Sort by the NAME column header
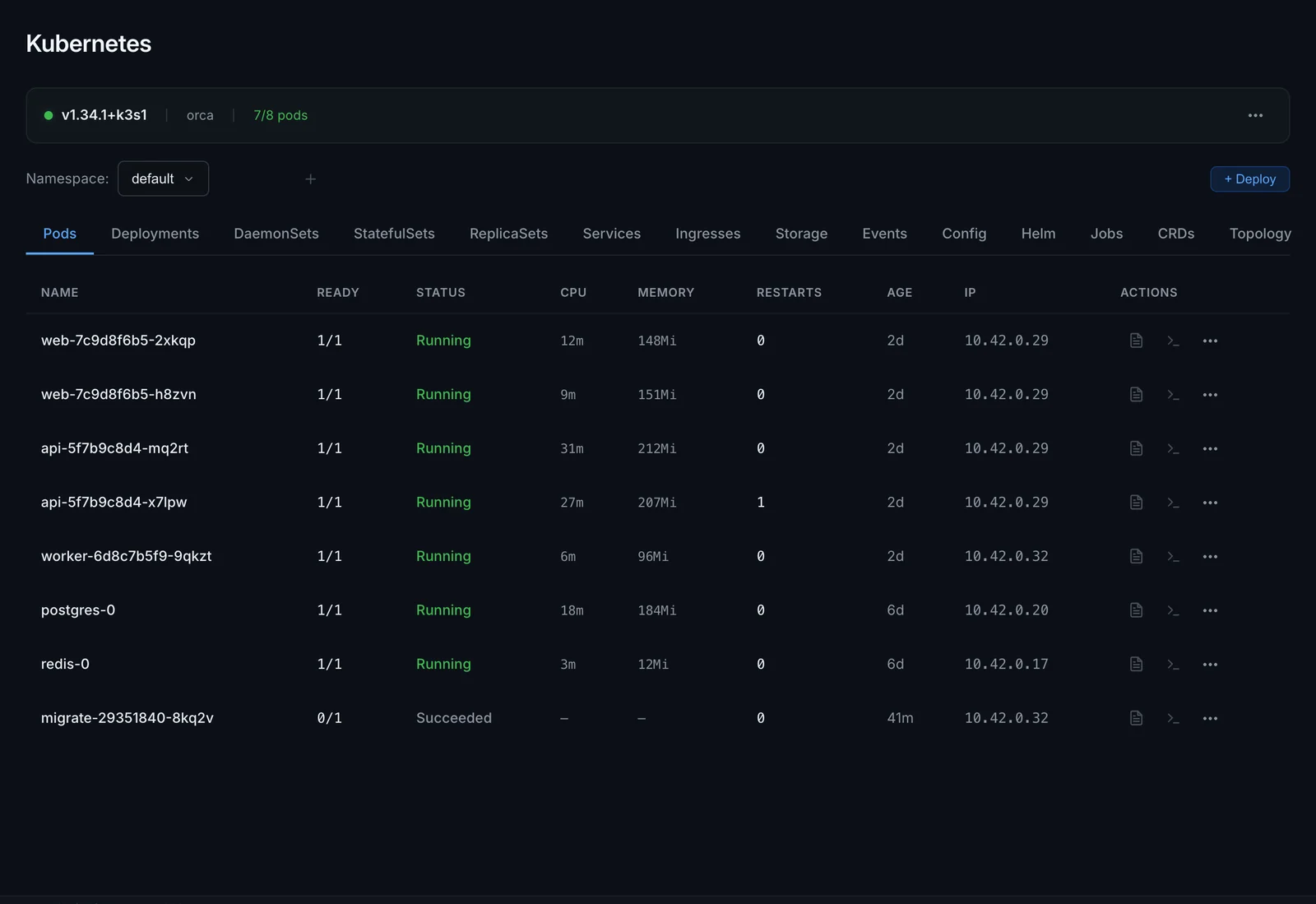This screenshot has width=1316, height=904. pos(60,293)
